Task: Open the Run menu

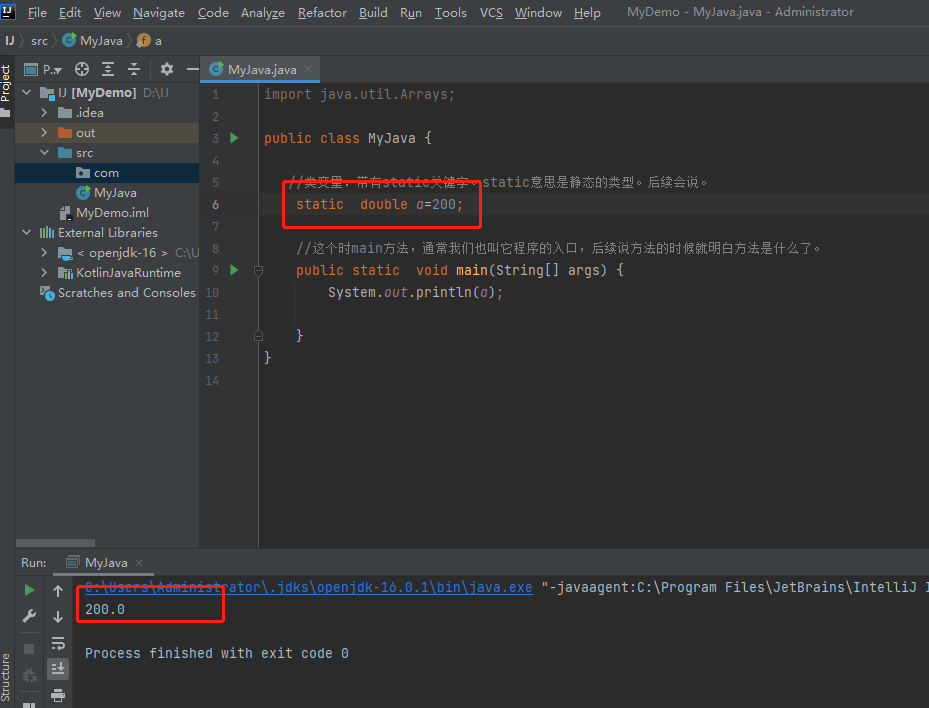Action: [411, 12]
